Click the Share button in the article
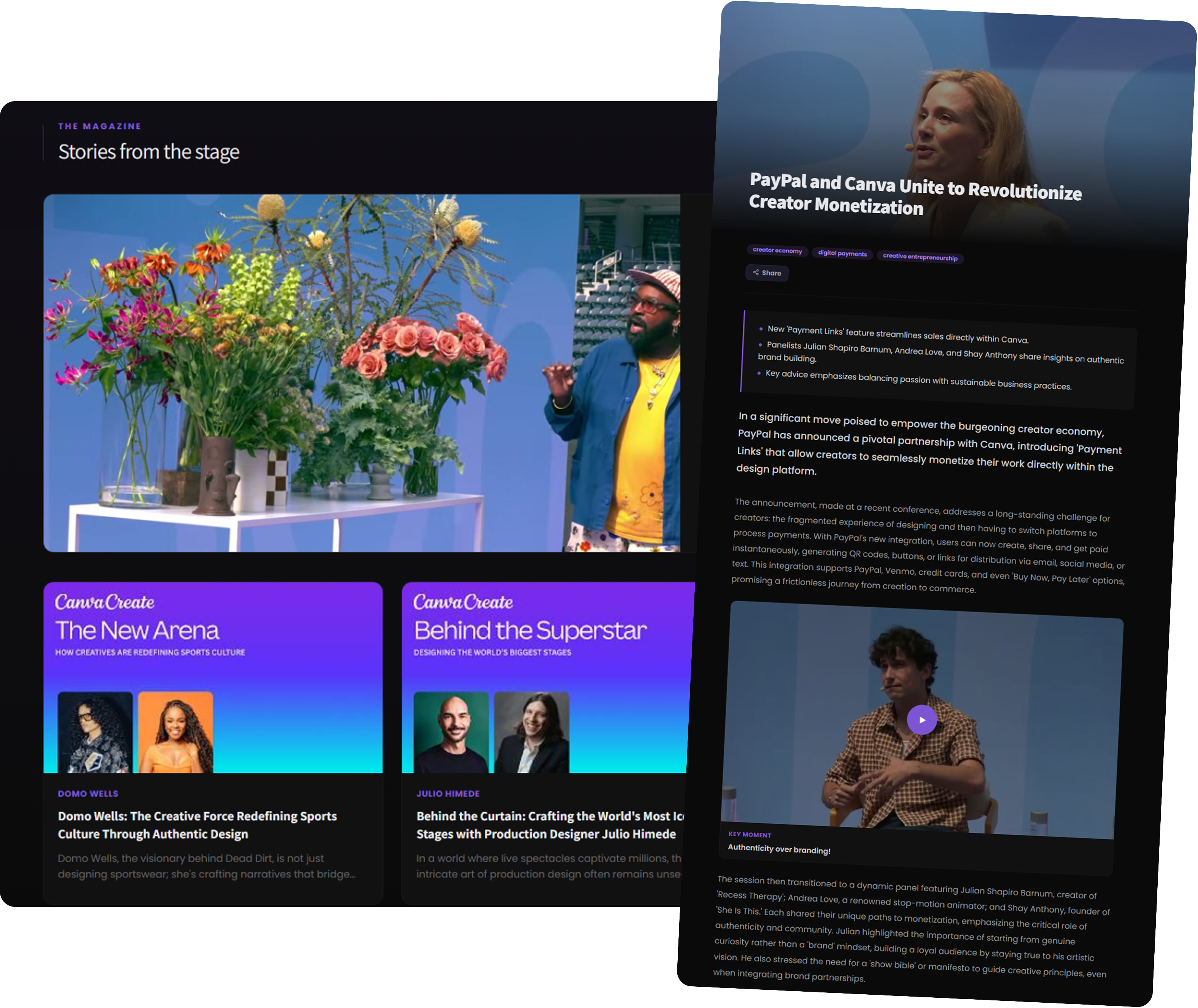The image size is (1198, 1008). click(767, 273)
